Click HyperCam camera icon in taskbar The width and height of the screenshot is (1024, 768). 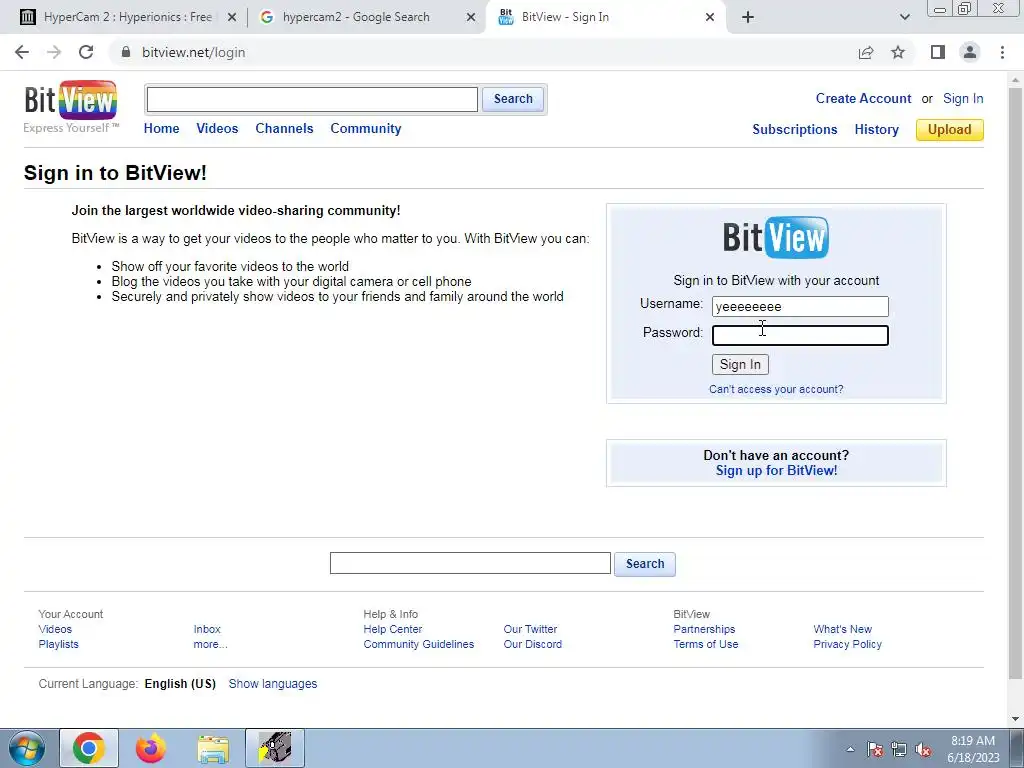tap(275, 748)
